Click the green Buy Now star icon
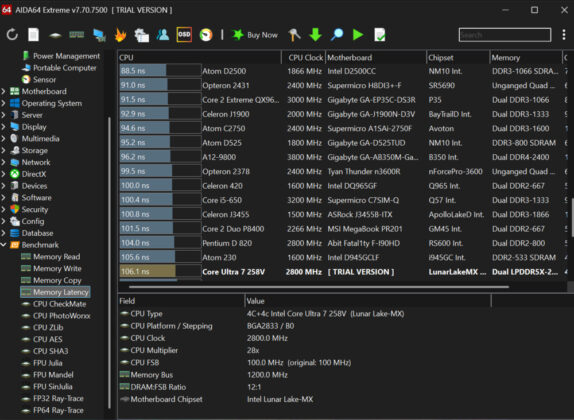The image size is (574, 420). pyautogui.click(x=238, y=35)
